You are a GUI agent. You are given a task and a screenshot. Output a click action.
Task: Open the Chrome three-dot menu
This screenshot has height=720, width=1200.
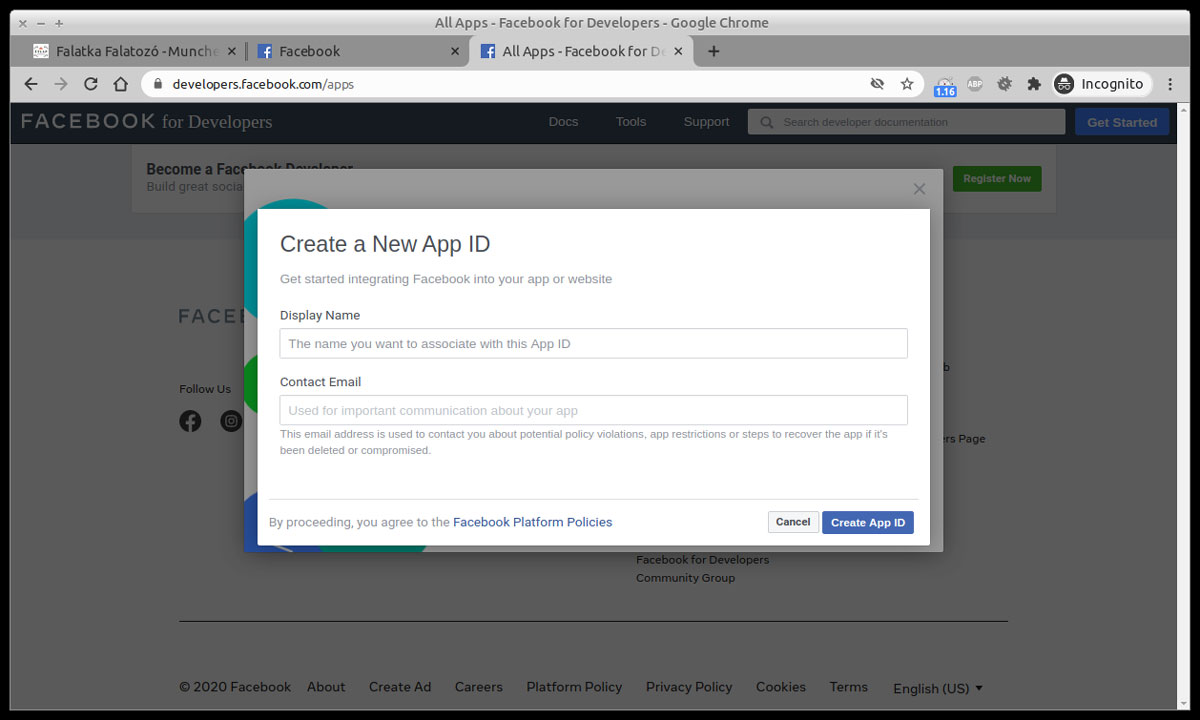pos(1170,84)
